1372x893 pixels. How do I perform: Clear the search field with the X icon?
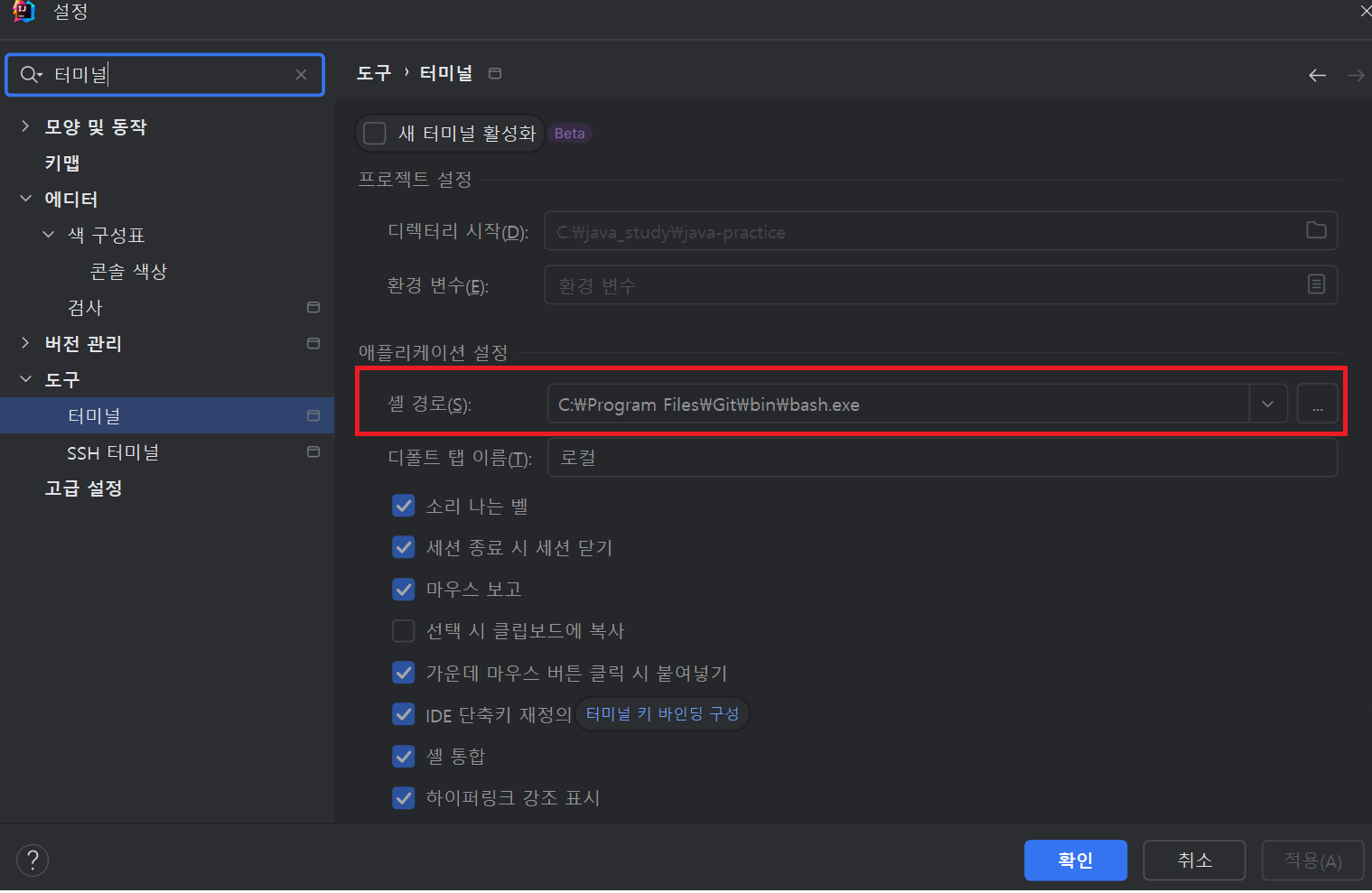tap(302, 74)
